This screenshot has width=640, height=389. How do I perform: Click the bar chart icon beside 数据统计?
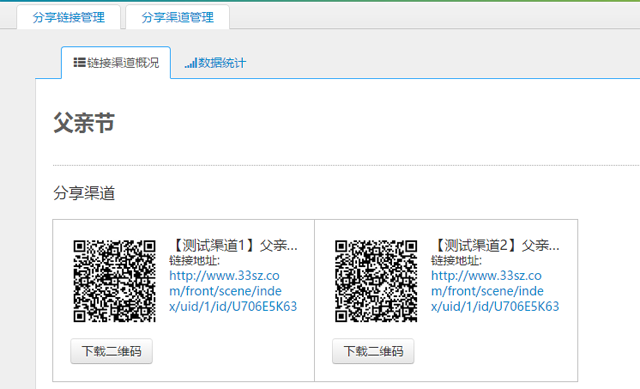[191, 63]
